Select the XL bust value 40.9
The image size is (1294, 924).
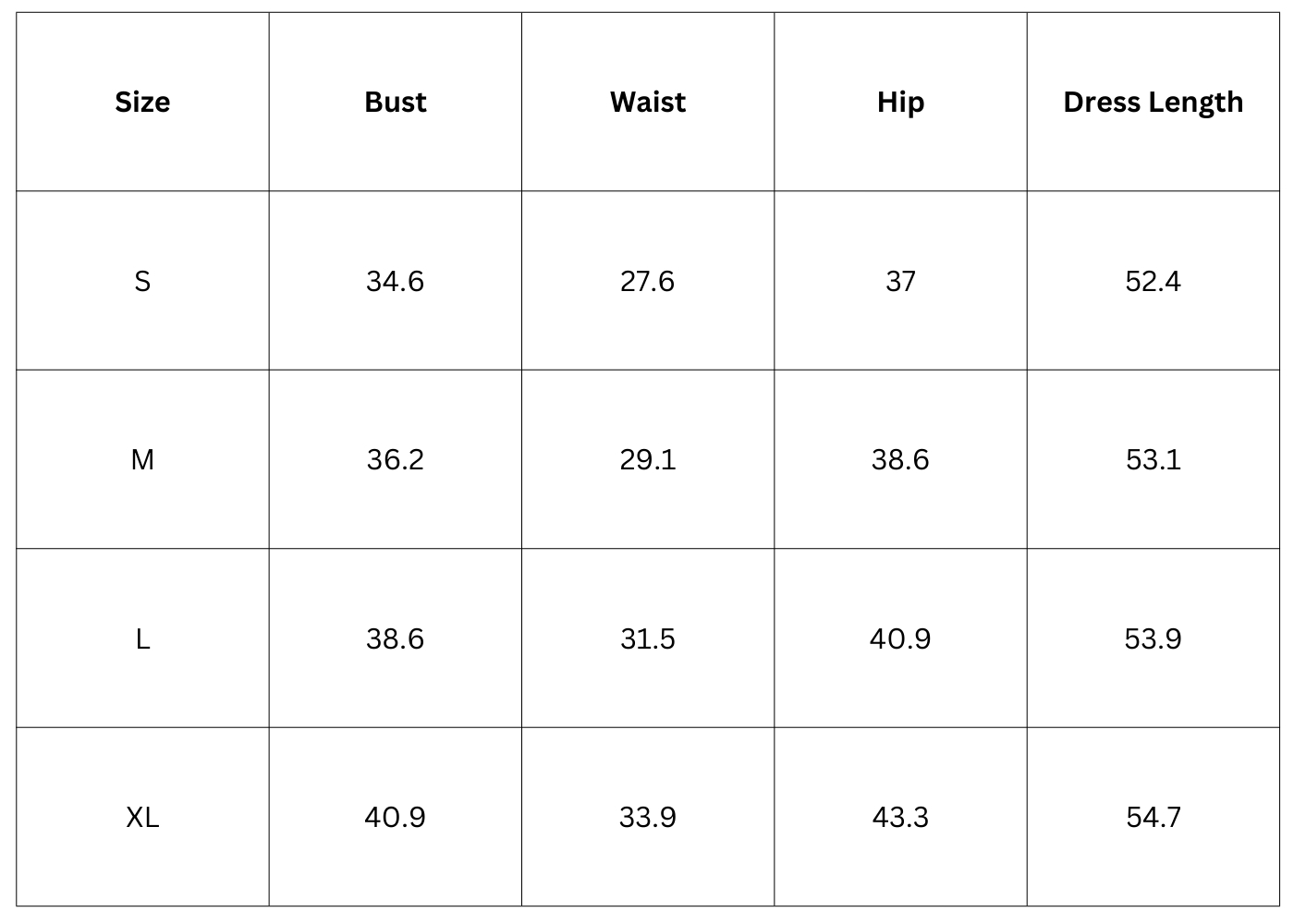point(396,817)
